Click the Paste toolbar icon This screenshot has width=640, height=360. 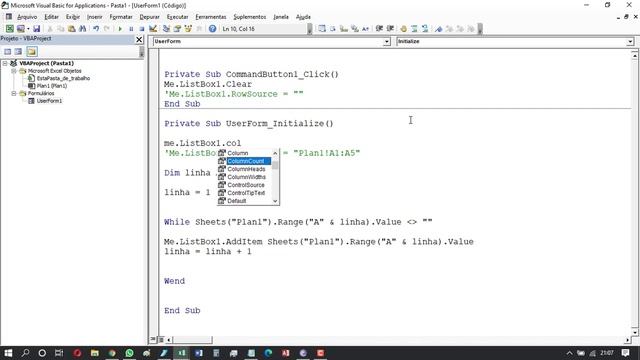click(x=71, y=29)
